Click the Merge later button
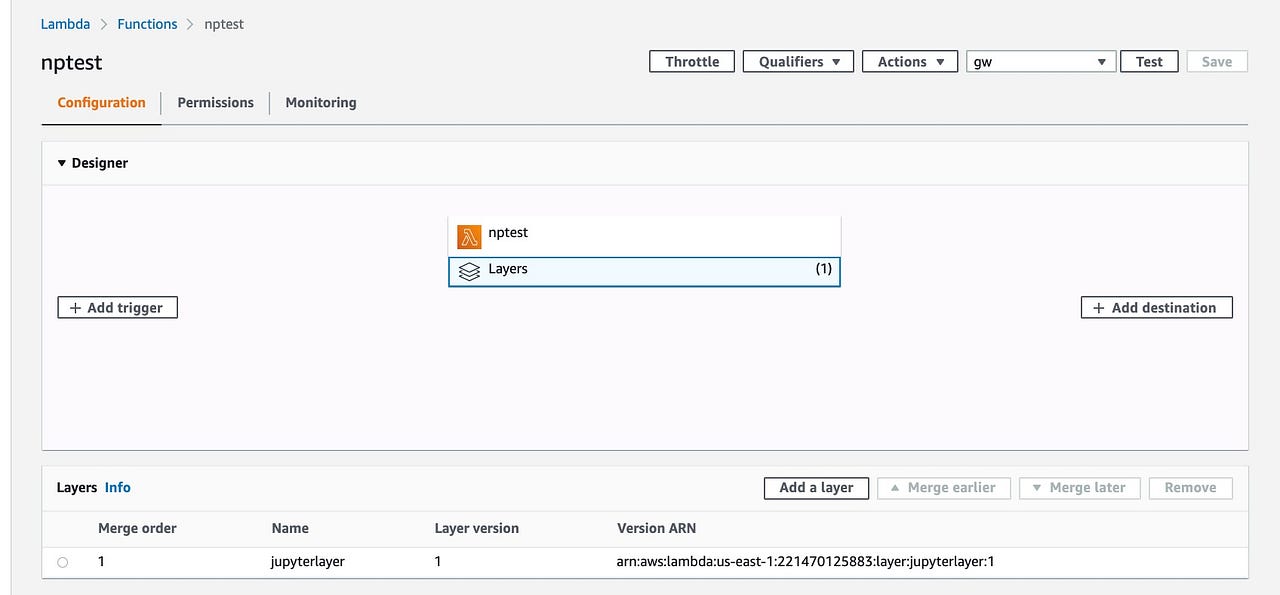Screen dimensions: 1280x595 (x=1079, y=488)
